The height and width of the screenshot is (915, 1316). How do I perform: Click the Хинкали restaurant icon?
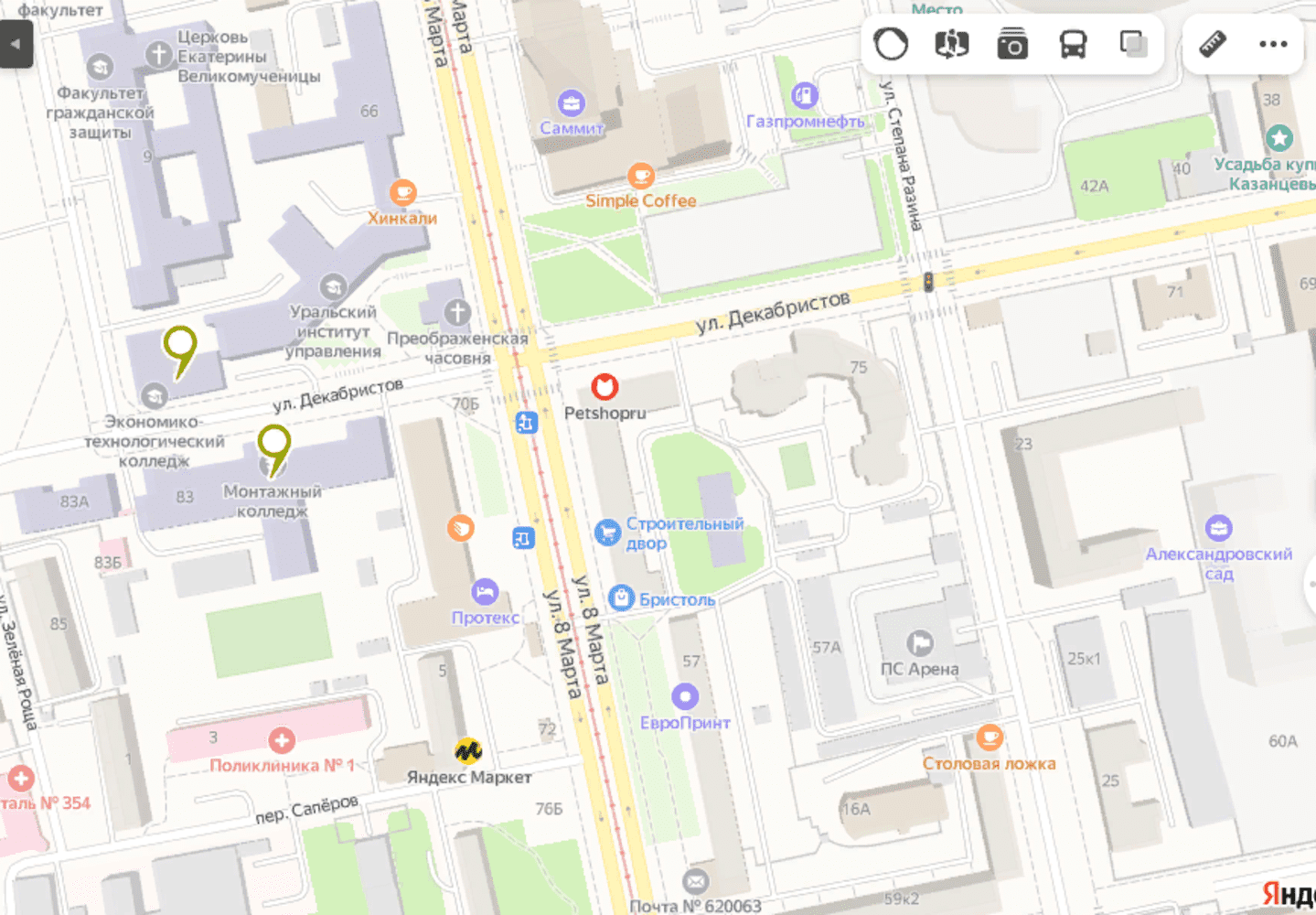point(403,192)
